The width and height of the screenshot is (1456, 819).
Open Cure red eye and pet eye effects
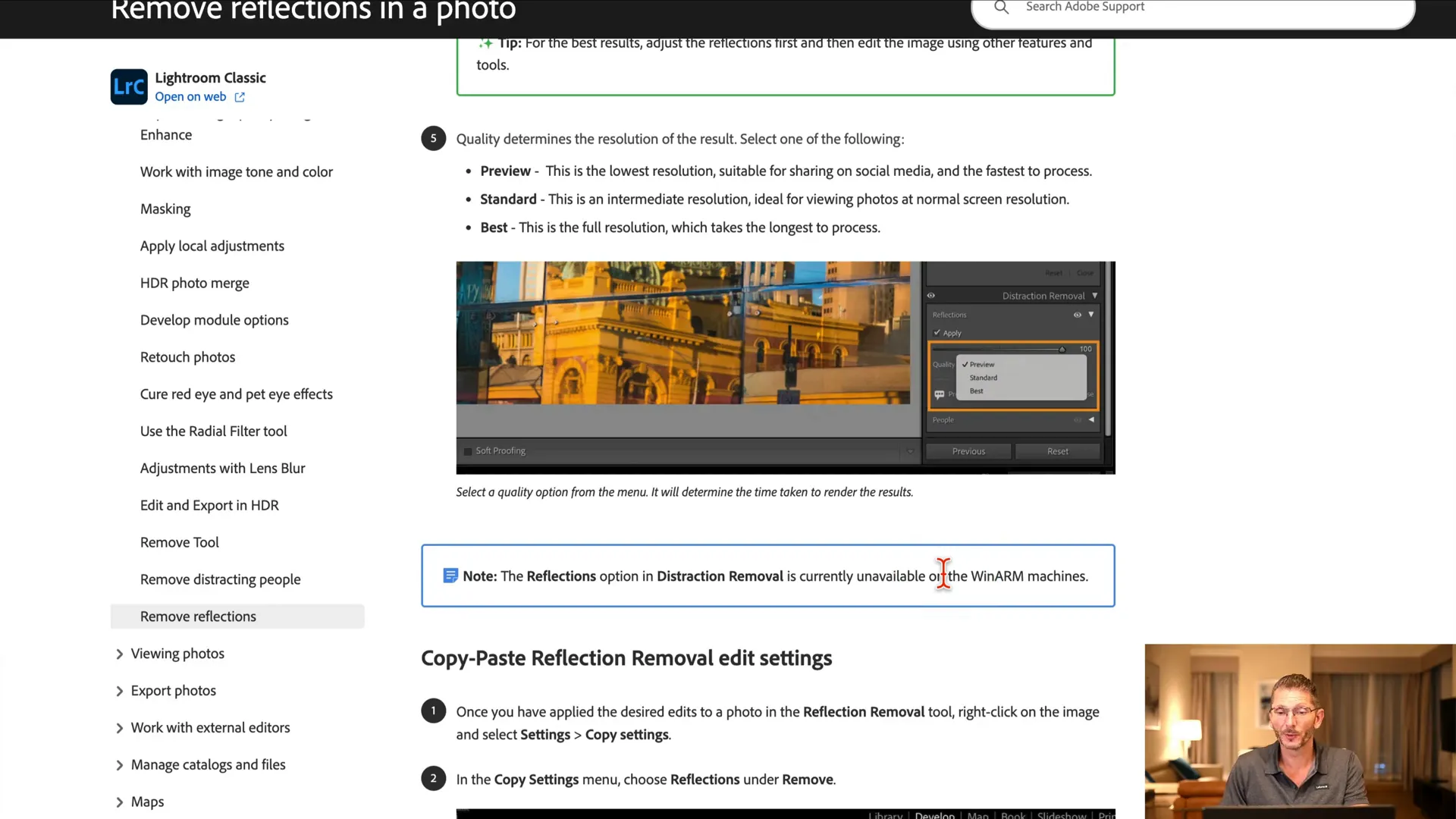[237, 394]
